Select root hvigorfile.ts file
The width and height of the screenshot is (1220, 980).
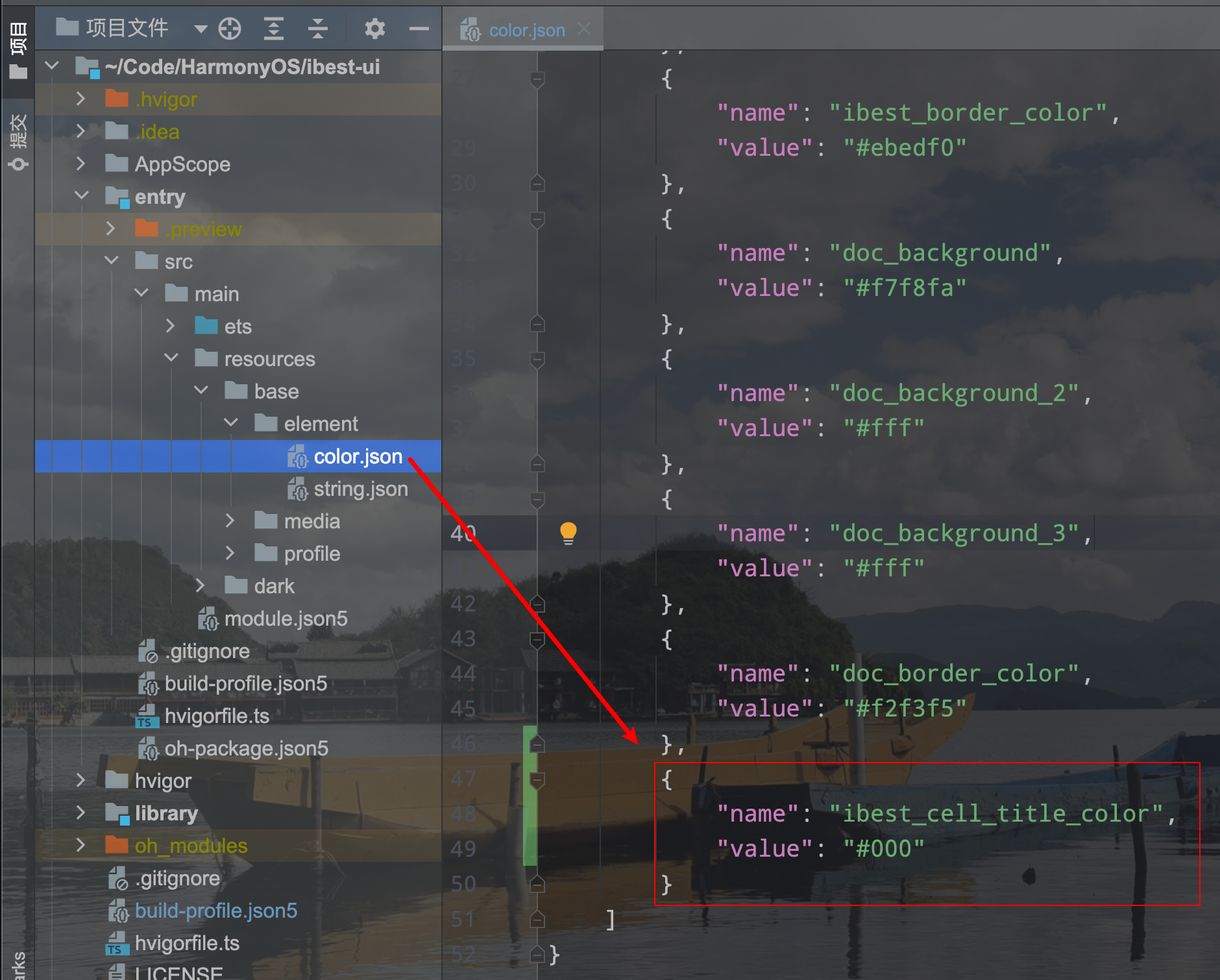187,943
